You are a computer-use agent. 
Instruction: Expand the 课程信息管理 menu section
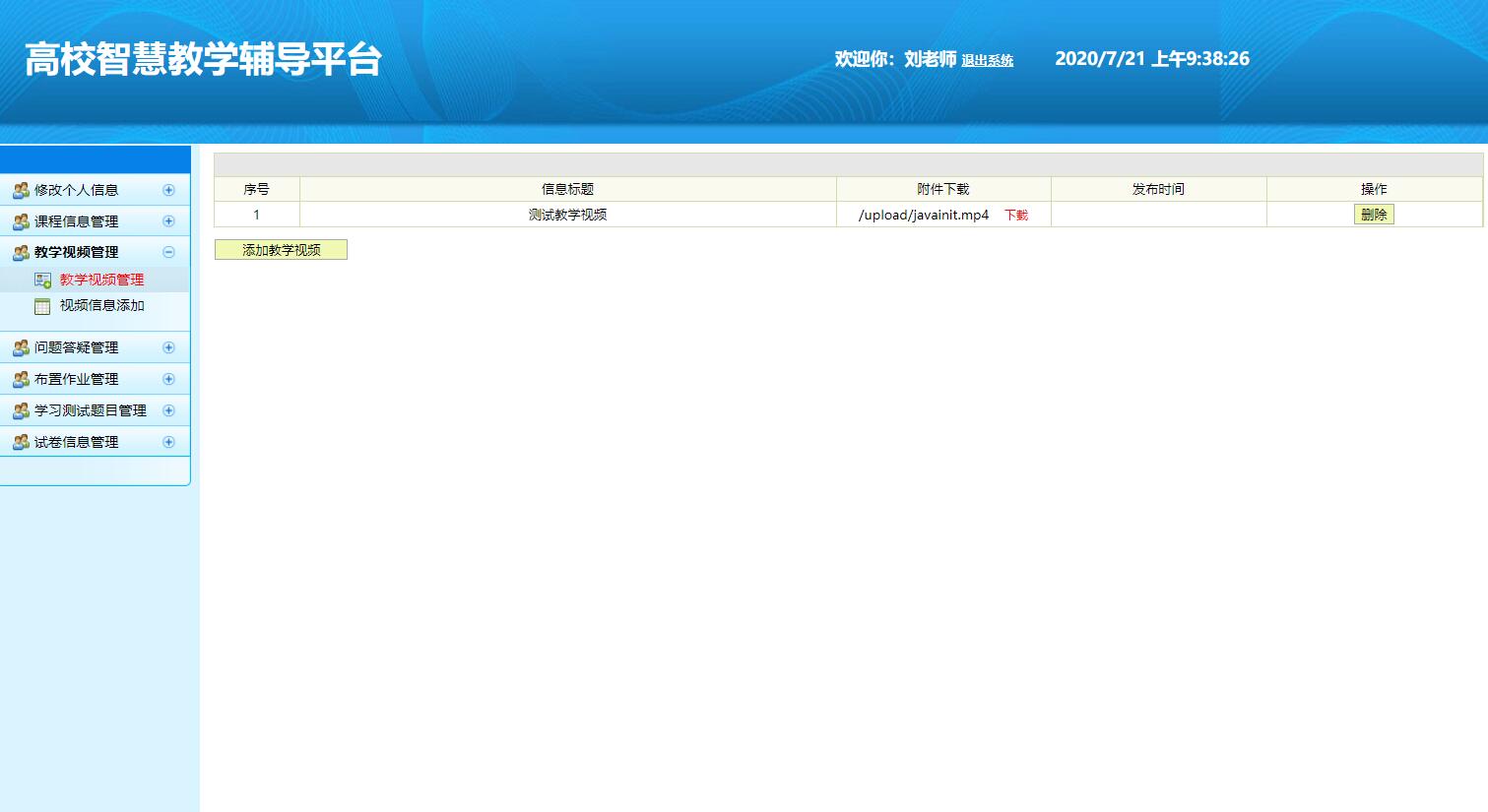coord(170,220)
